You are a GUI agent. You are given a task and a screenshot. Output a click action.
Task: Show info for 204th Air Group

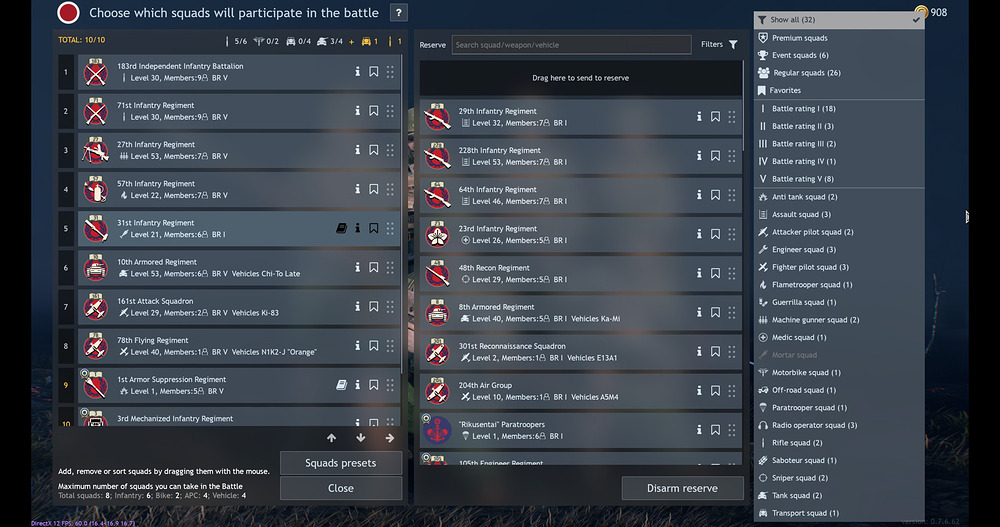[x=699, y=390]
